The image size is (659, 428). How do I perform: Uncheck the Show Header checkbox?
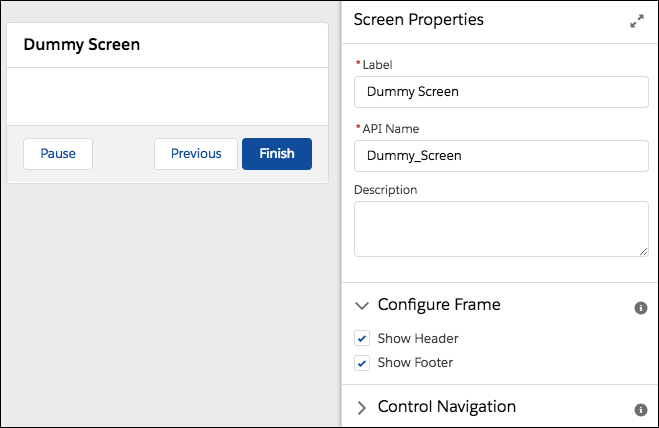pyautogui.click(x=362, y=338)
